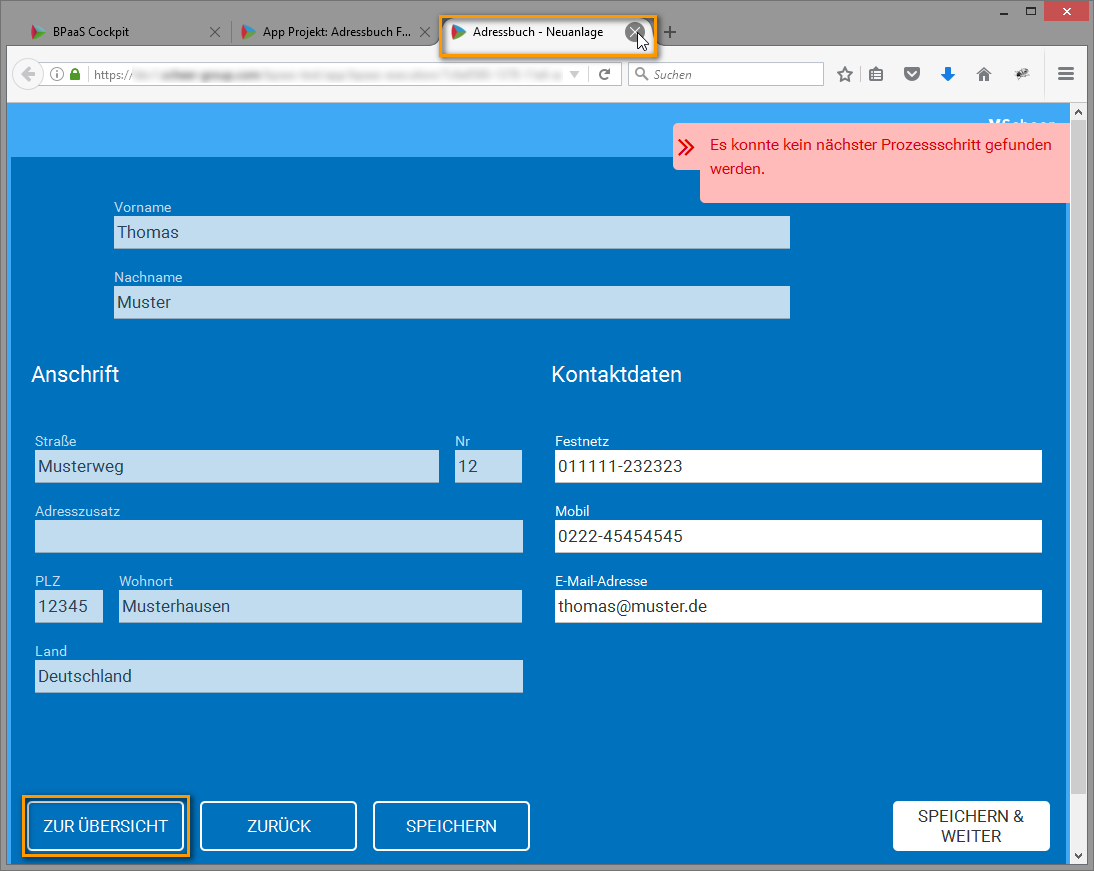Screen dimensions: 1094x871
Task: Expand the URL bar history dropdown
Action: [x=574, y=74]
